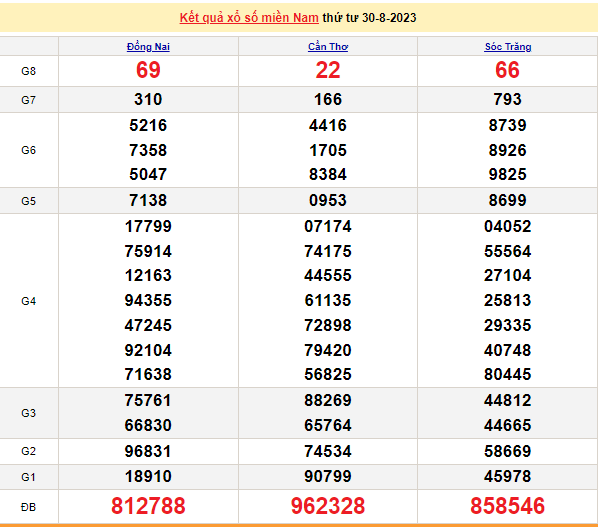Screen dimensions: 611x527
Task: Click the G5 number 8699
Action: (x=507, y=200)
